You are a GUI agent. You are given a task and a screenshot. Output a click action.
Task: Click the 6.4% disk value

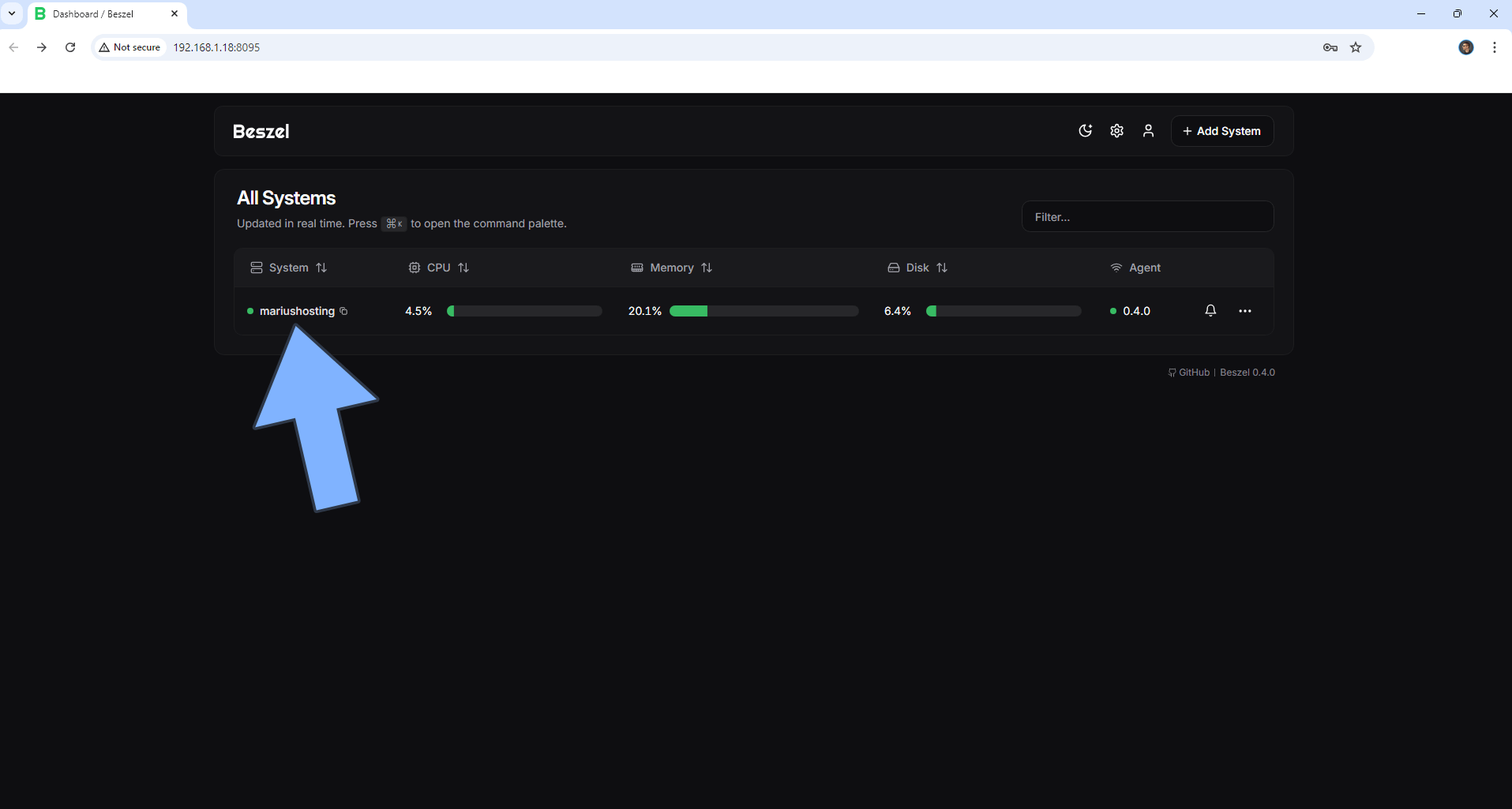point(898,311)
